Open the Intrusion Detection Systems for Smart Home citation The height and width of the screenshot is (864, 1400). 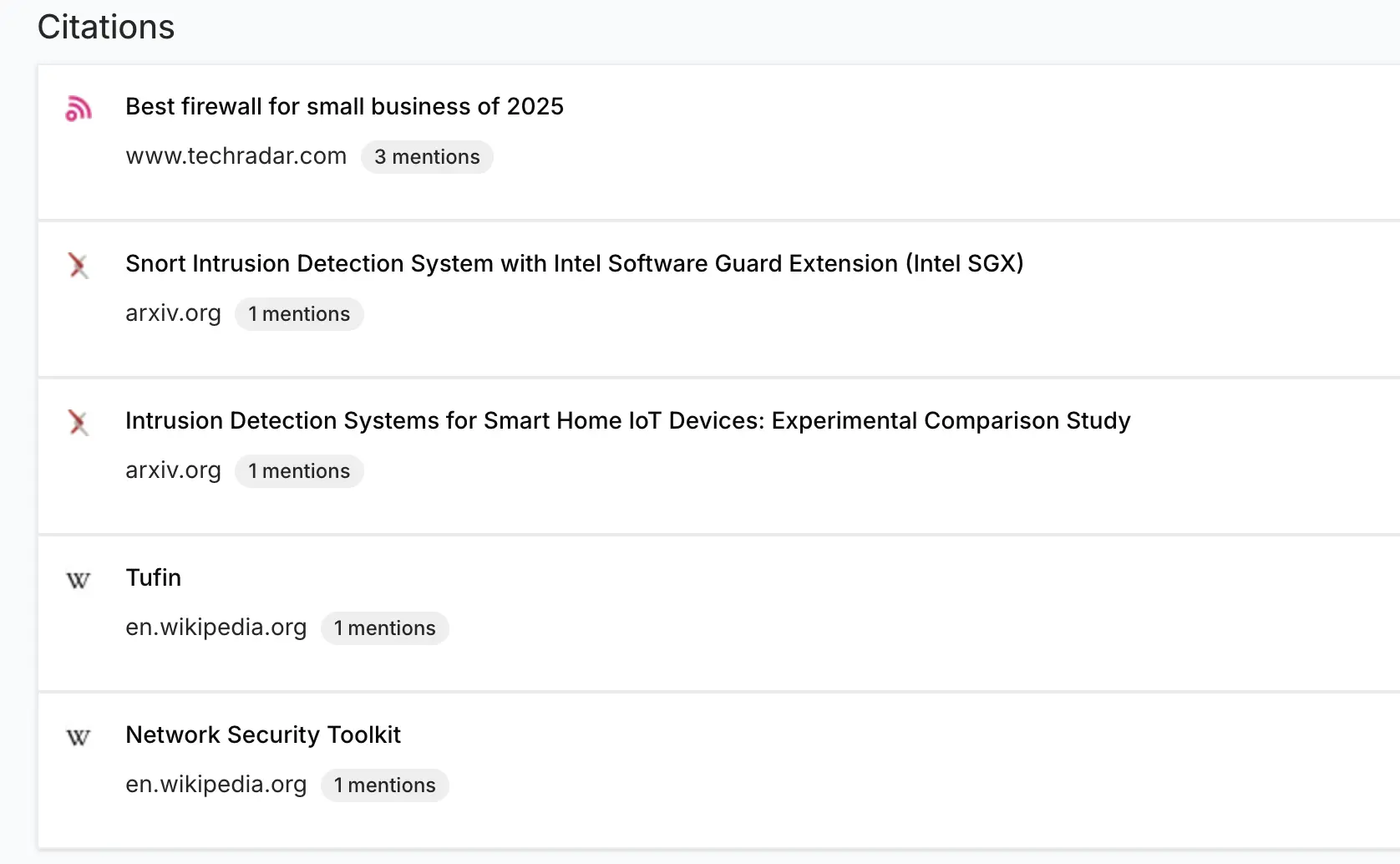coord(628,420)
